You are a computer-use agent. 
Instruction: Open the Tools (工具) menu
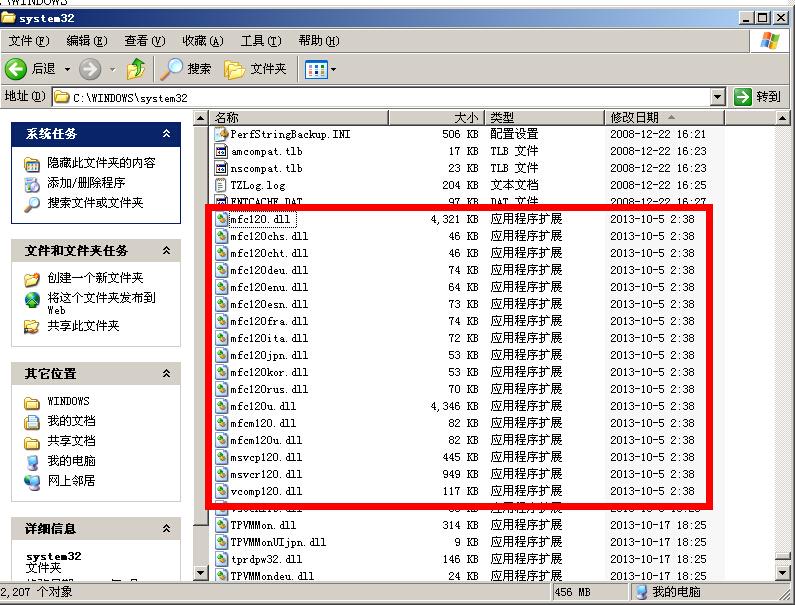point(261,41)
